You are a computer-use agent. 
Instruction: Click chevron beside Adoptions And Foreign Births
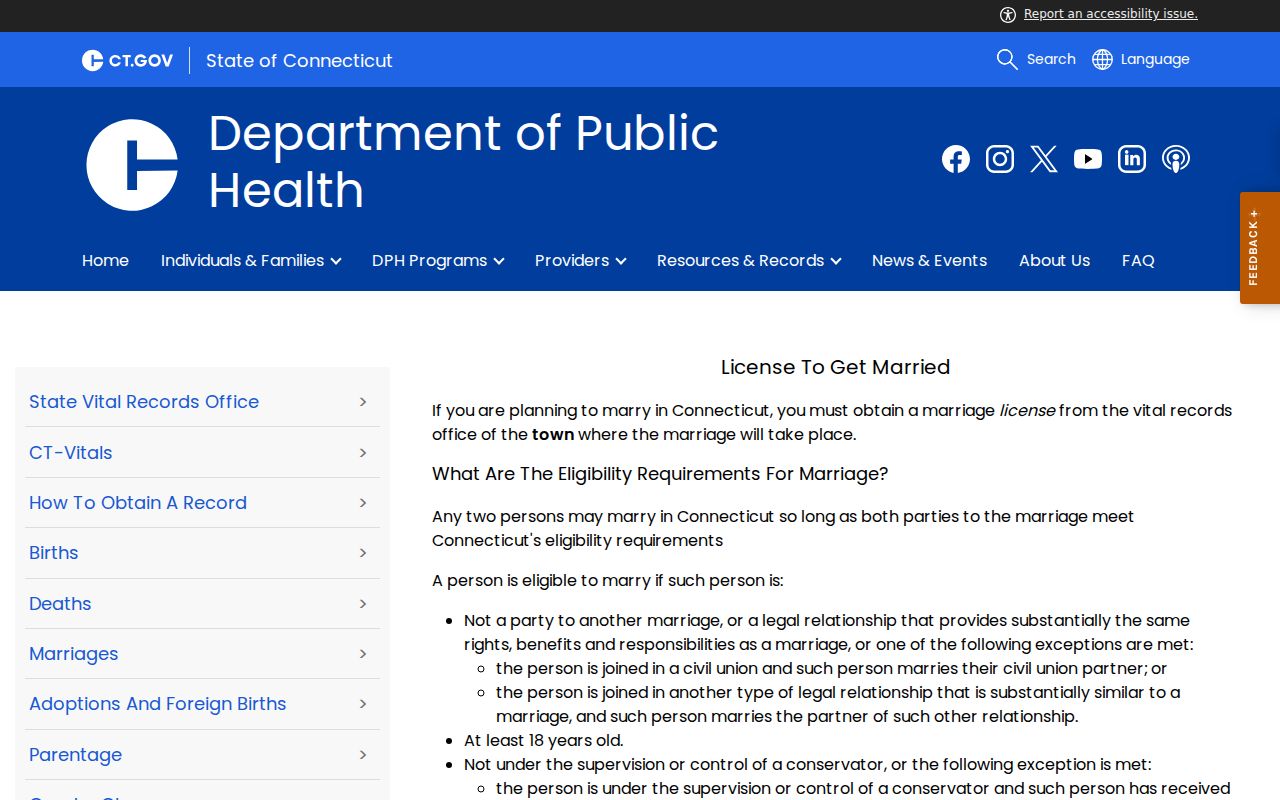tap(363, 704)
